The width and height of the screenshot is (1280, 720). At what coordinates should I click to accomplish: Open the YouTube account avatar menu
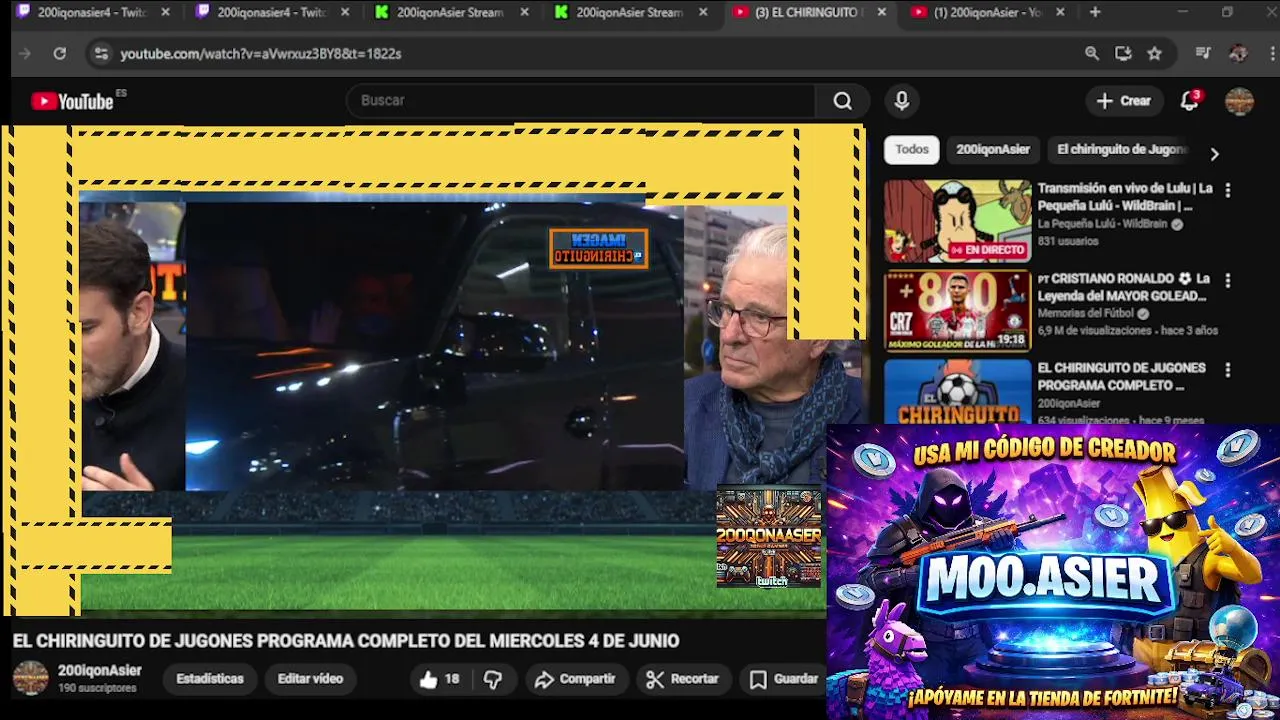pos(1239,101)
